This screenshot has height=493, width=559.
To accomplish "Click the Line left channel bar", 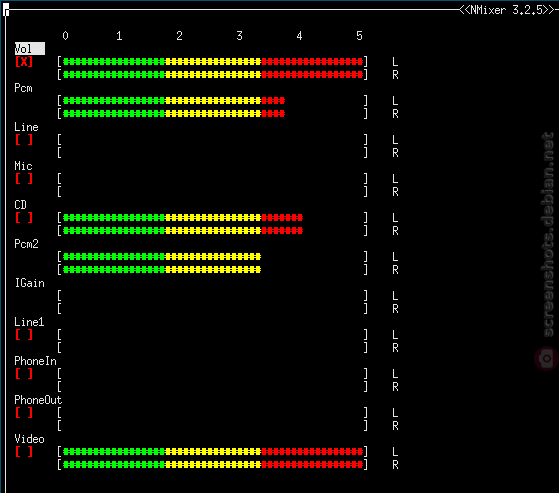I will point(212,140).
